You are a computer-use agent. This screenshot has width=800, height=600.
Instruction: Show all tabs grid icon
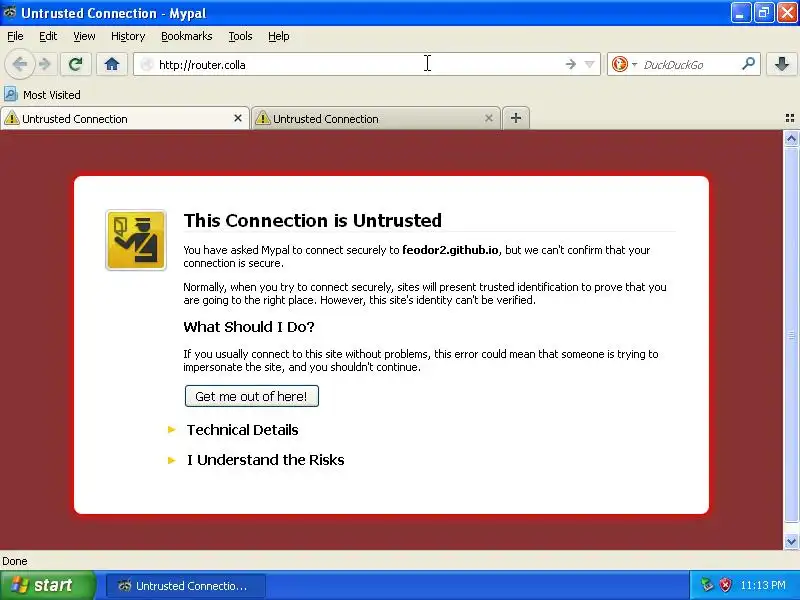coord(790,118)
